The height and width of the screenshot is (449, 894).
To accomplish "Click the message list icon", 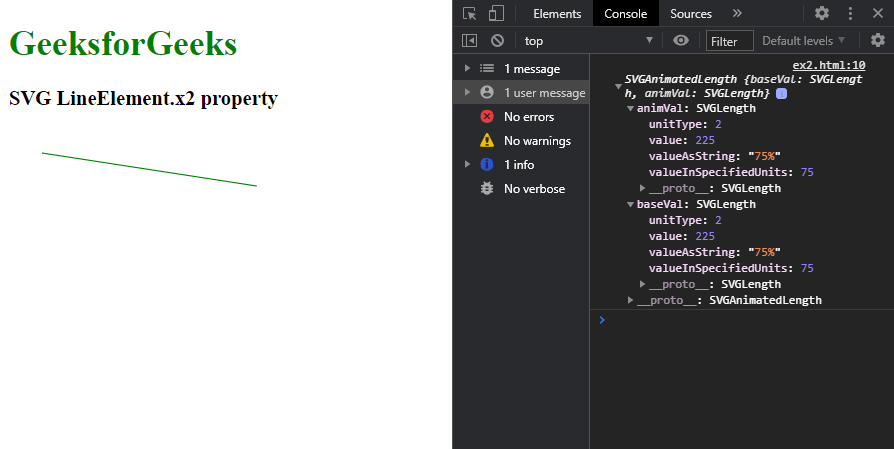I will tap(487, 68).
